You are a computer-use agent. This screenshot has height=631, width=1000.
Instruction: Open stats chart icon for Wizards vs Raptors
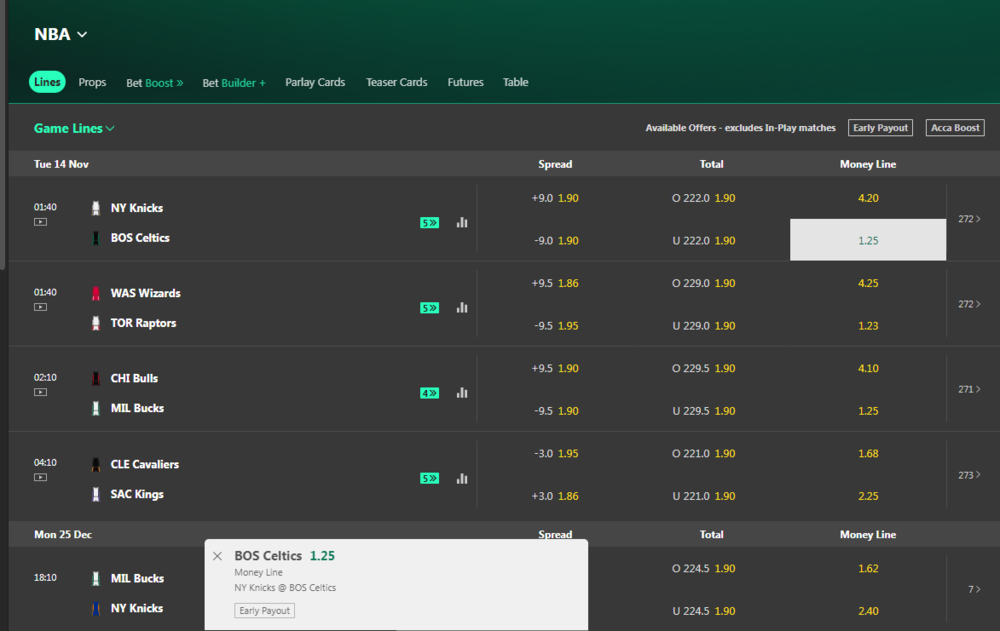pos(462,308)
